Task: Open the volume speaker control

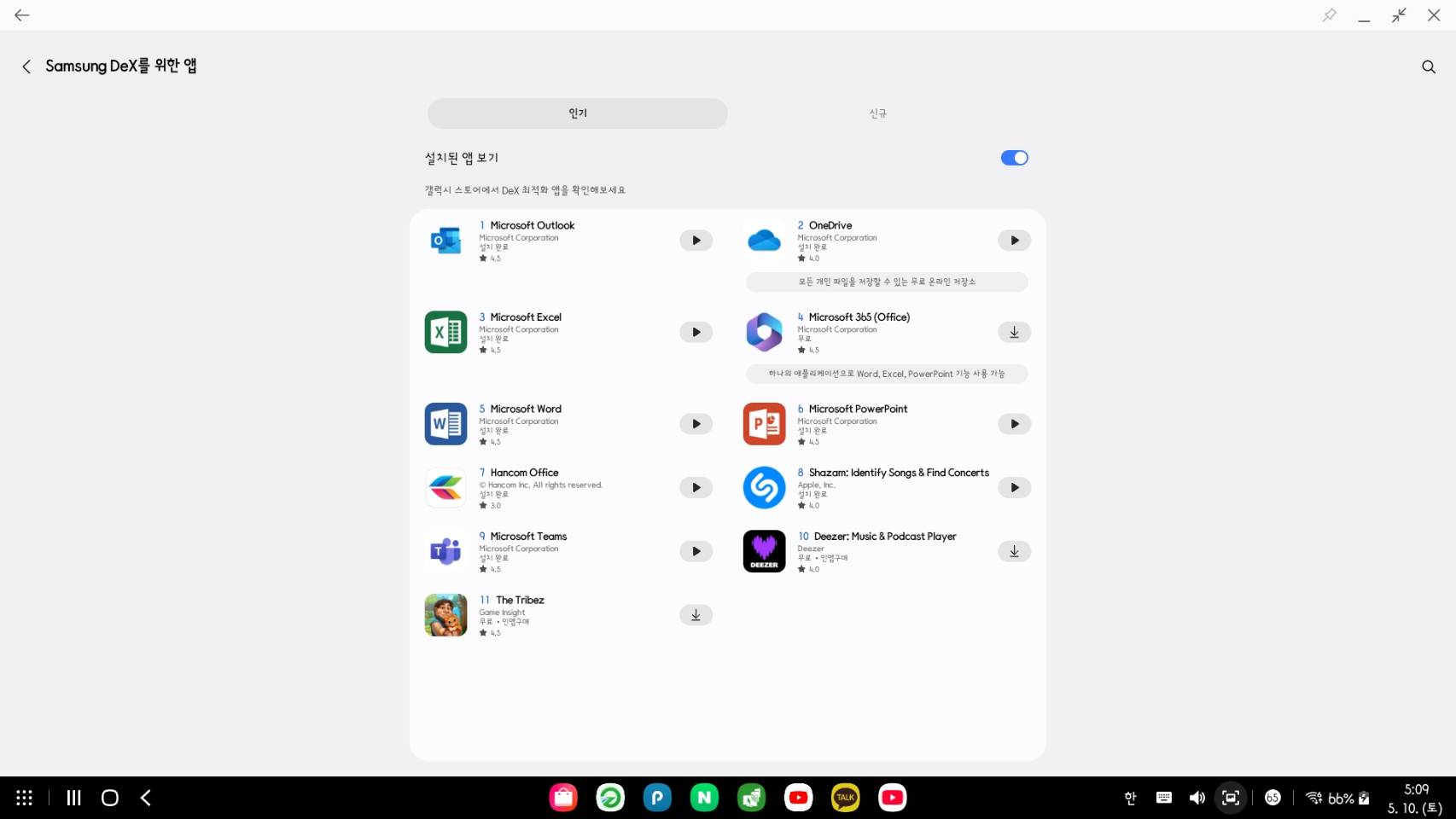Action: pos(1197,798)
